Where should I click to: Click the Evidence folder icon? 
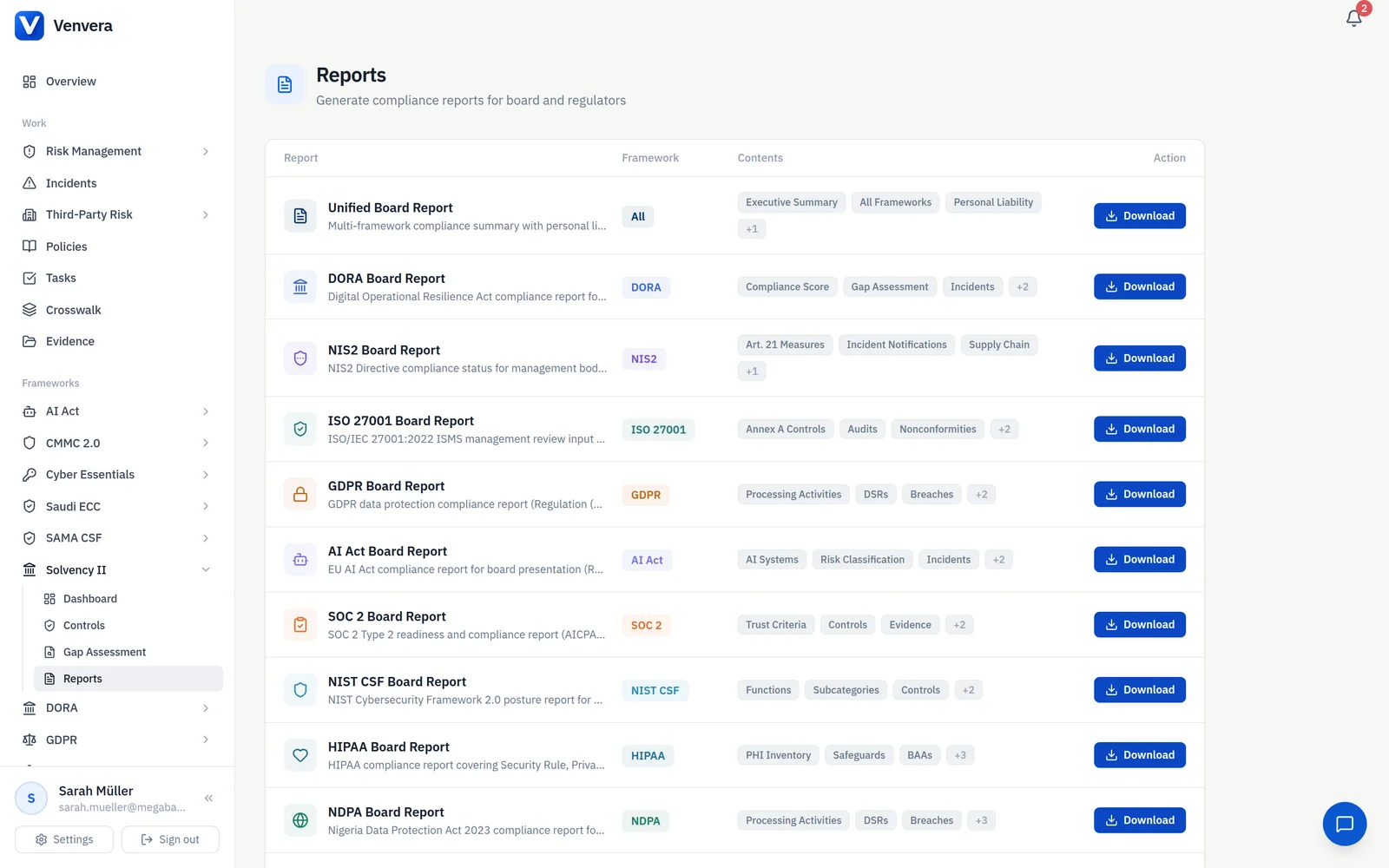click(30, 341)
